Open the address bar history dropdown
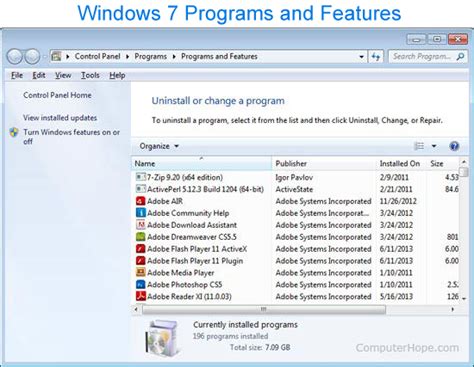The image size is (474, 367). click(x=362, y=57)
